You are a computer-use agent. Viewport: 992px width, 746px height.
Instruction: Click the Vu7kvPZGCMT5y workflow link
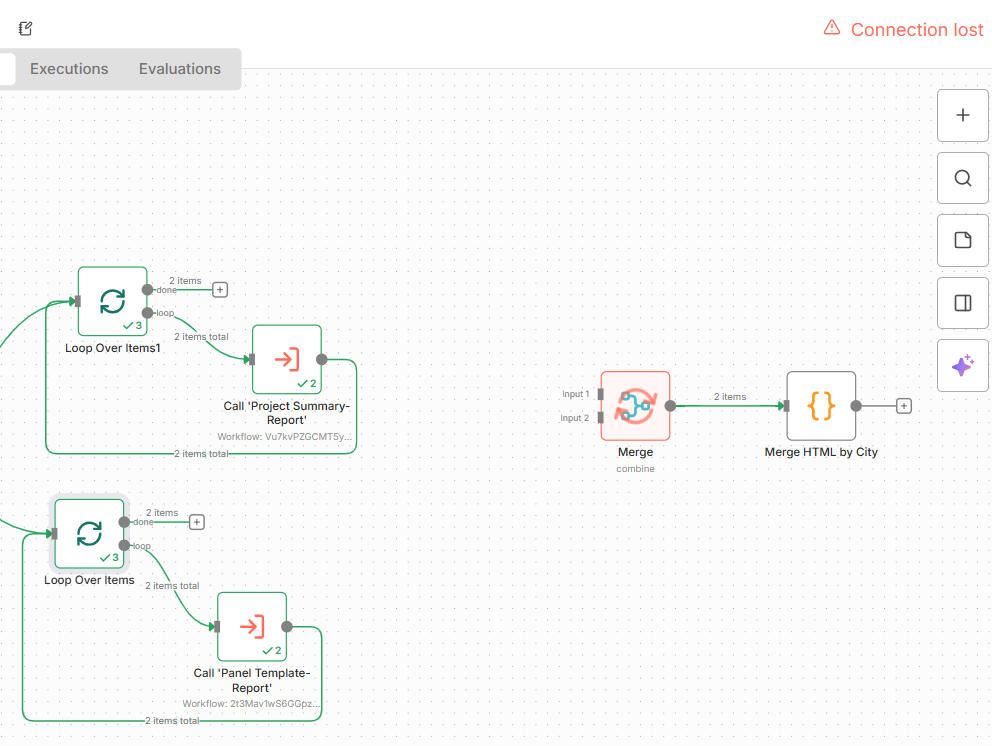point(286,436)
